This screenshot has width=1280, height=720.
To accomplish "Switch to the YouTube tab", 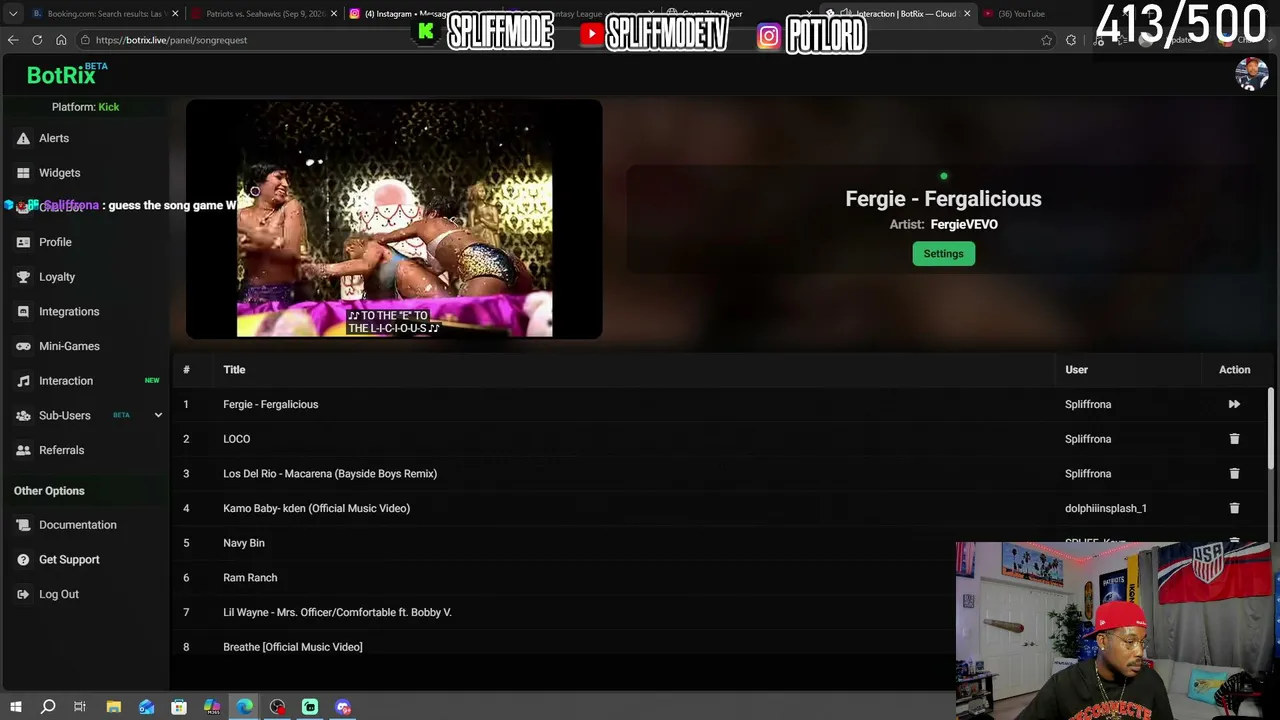I will (x=1020, y=14).
